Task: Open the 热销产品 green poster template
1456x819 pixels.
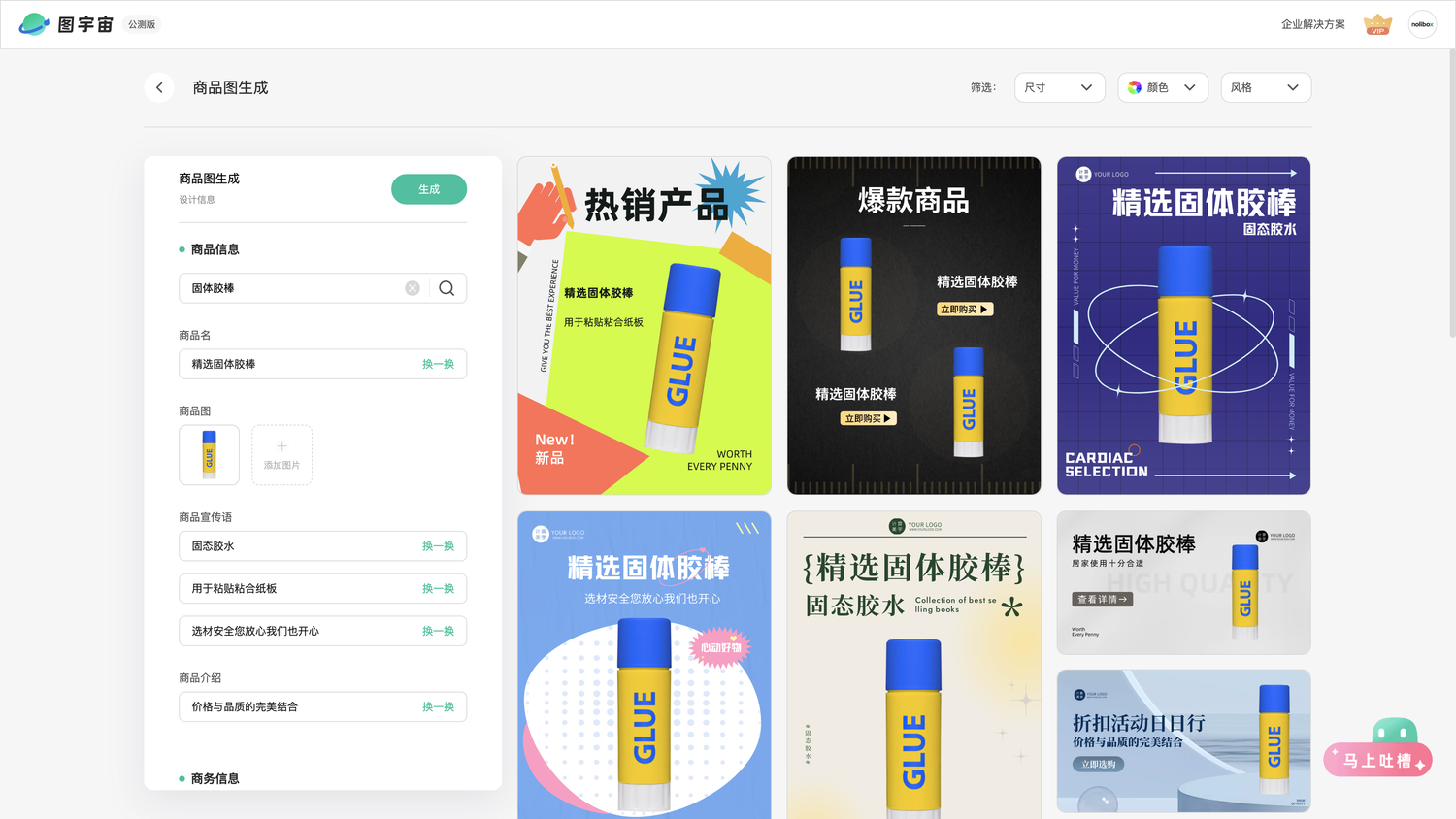Action: pyautogui.click(x=645, y=326)
